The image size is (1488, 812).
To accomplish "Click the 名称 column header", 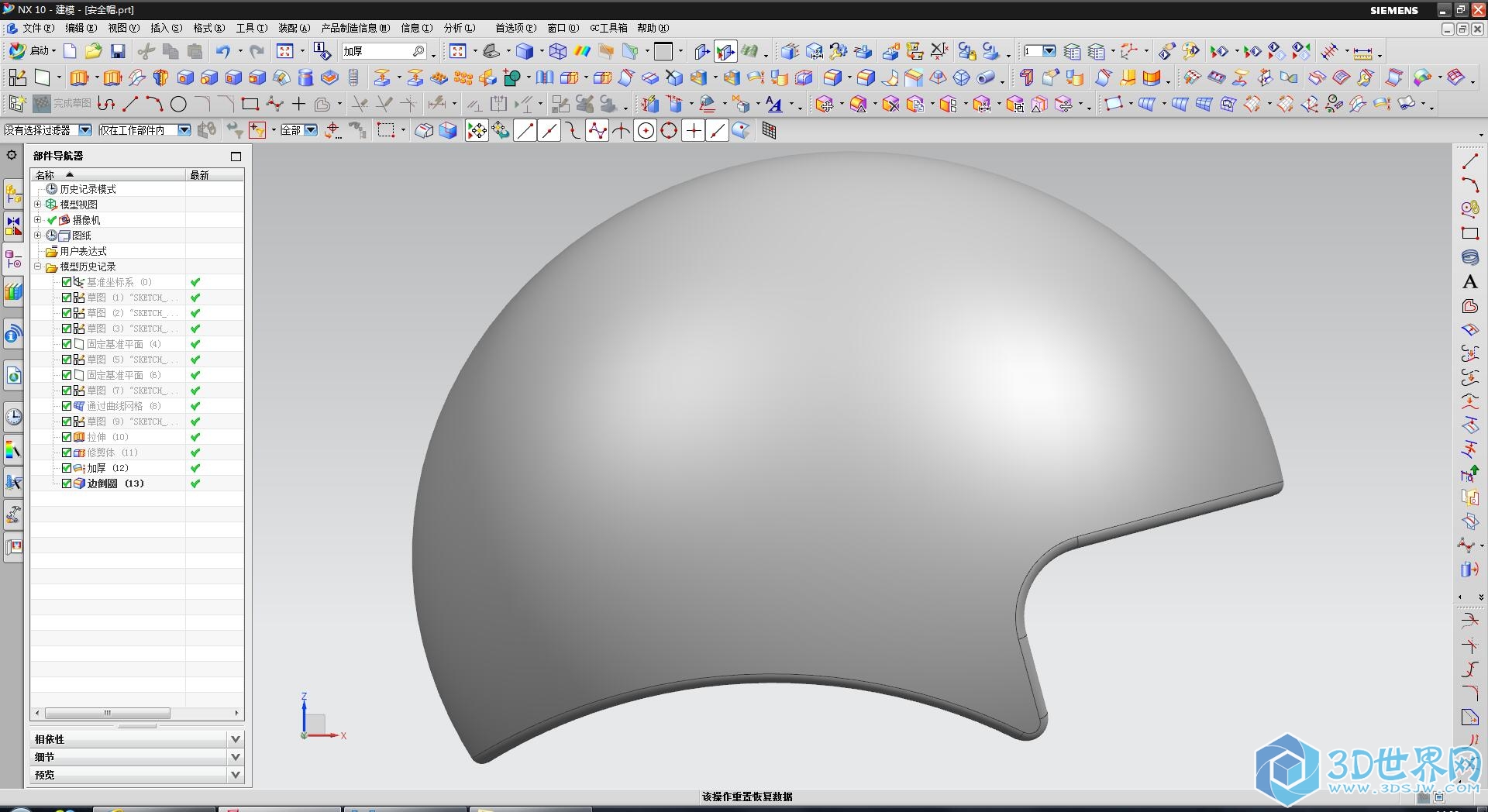I will (x=108, y=175).
